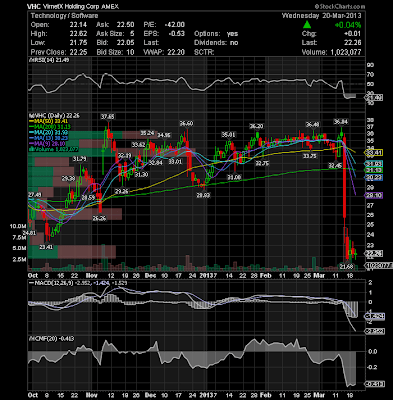The height and width of the screenshot is (400, 393).
Task: Click the CMF(20) indicator label
Action: 52,339
